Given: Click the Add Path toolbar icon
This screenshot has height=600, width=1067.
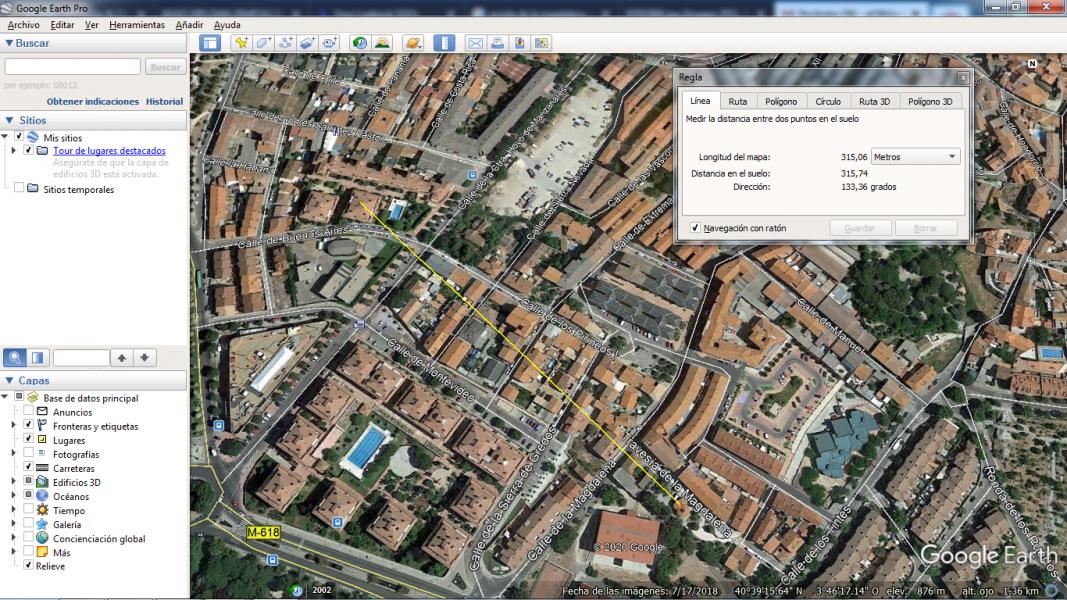Looking at the screenshot, I should point(286,43).
